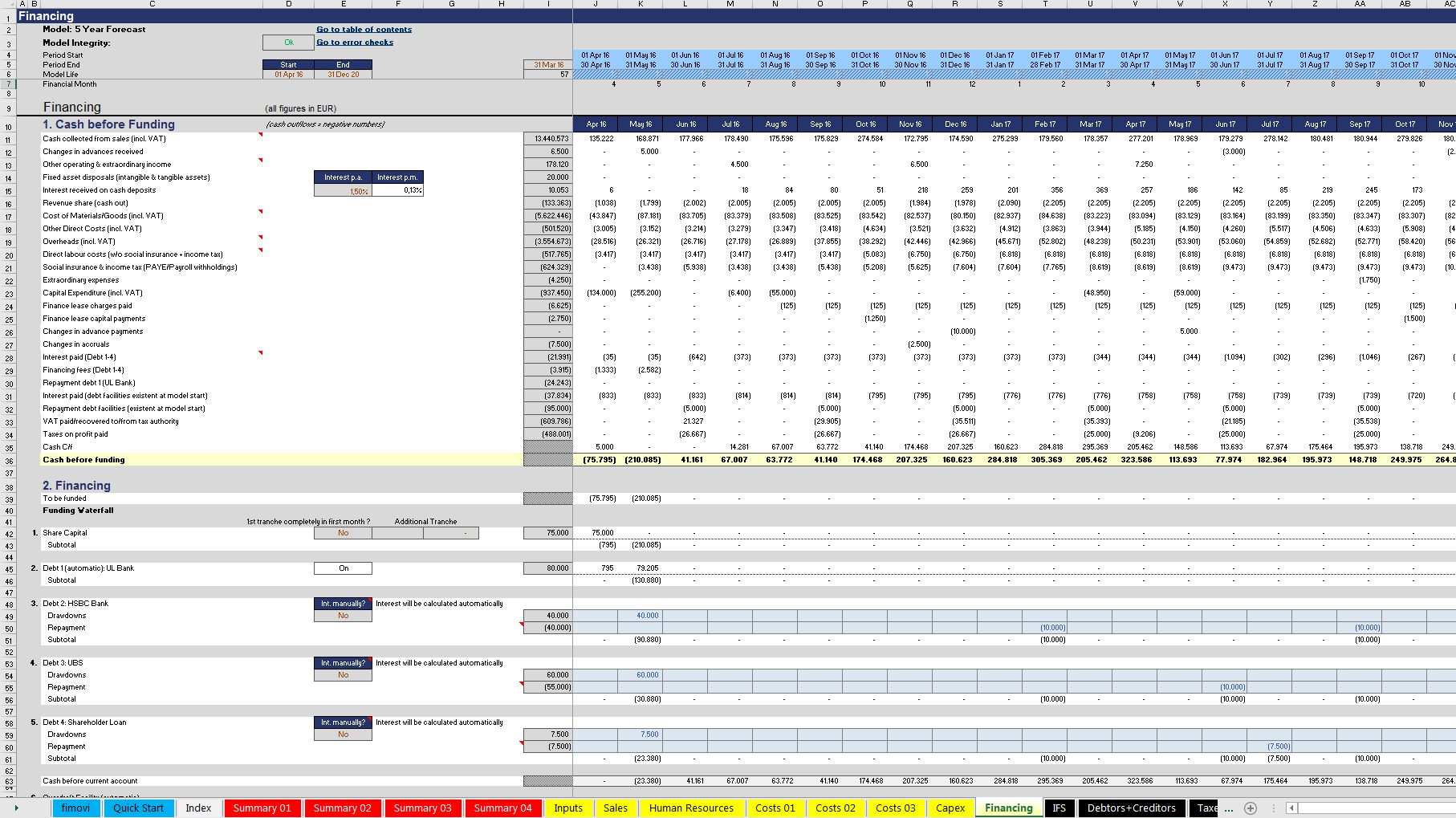Select the Interest p.a. 1,50% input cell
The image size is (1456, 818).
343,190
